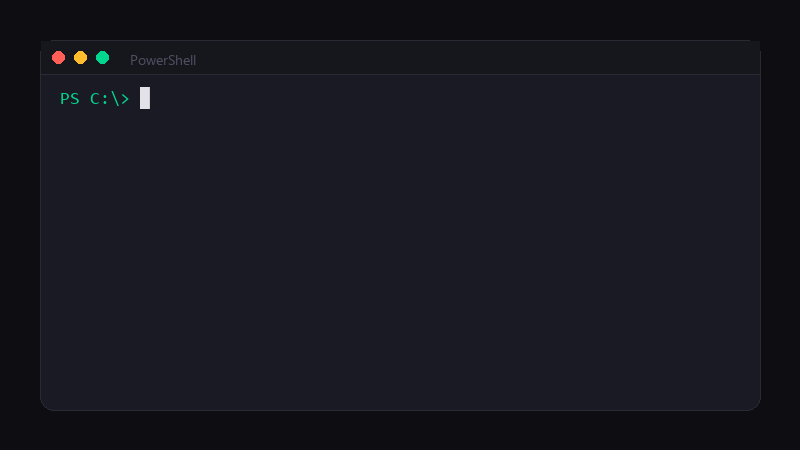Click the divider line under the title bar
The image size is (800, 450).
[401, 74]
